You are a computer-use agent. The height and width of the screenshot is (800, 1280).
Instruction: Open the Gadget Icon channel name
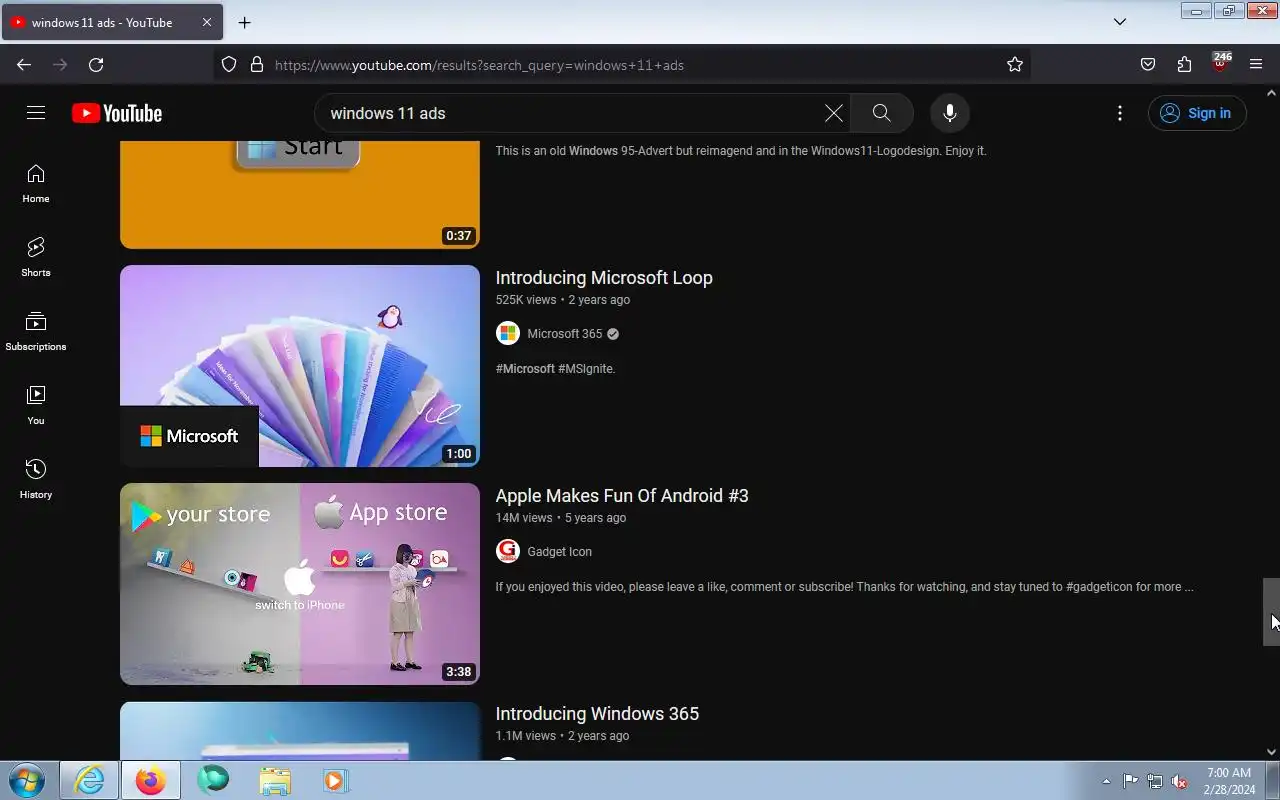click(559, 552)
